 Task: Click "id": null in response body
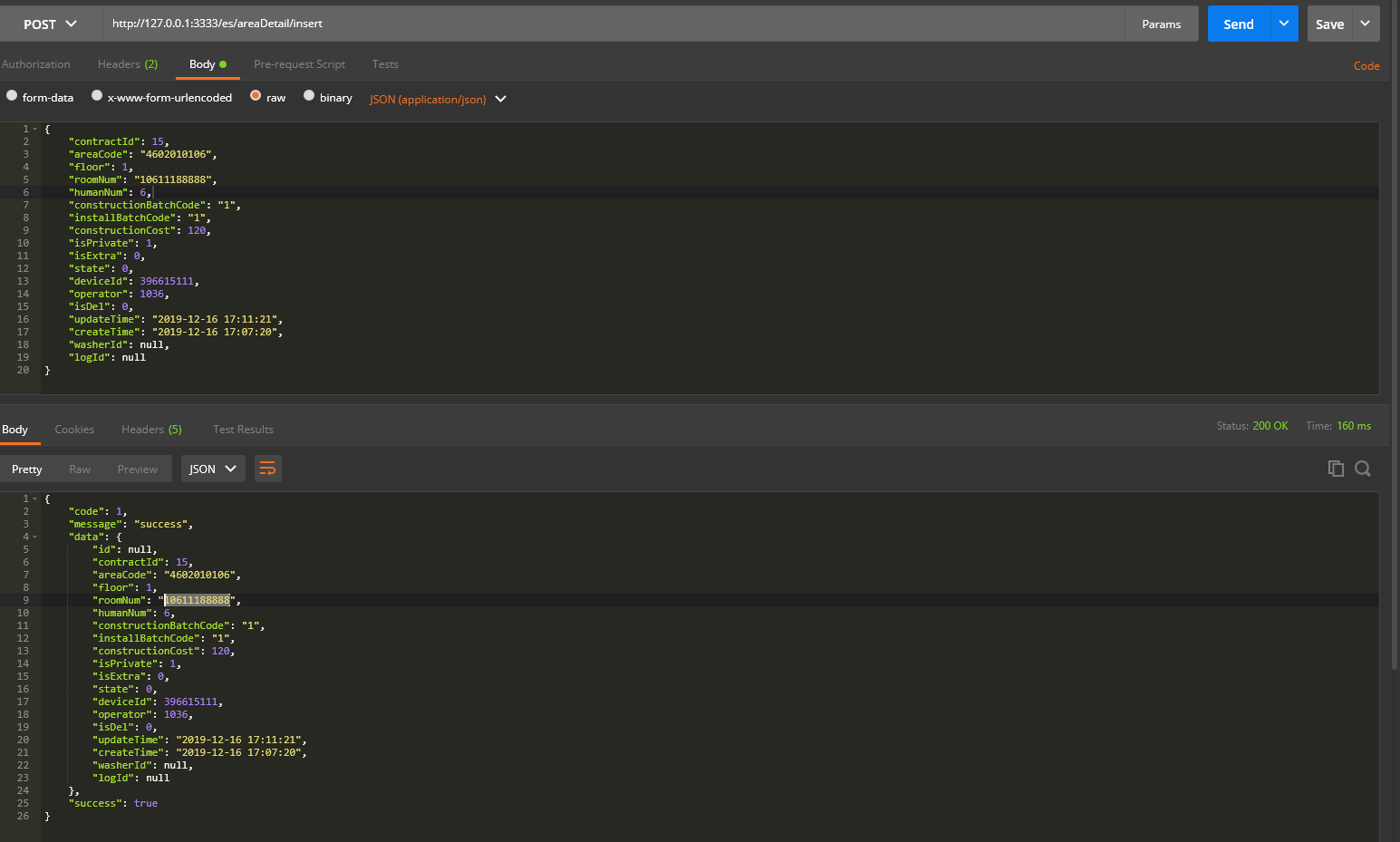pyautogui.click(x=124, y=549)
